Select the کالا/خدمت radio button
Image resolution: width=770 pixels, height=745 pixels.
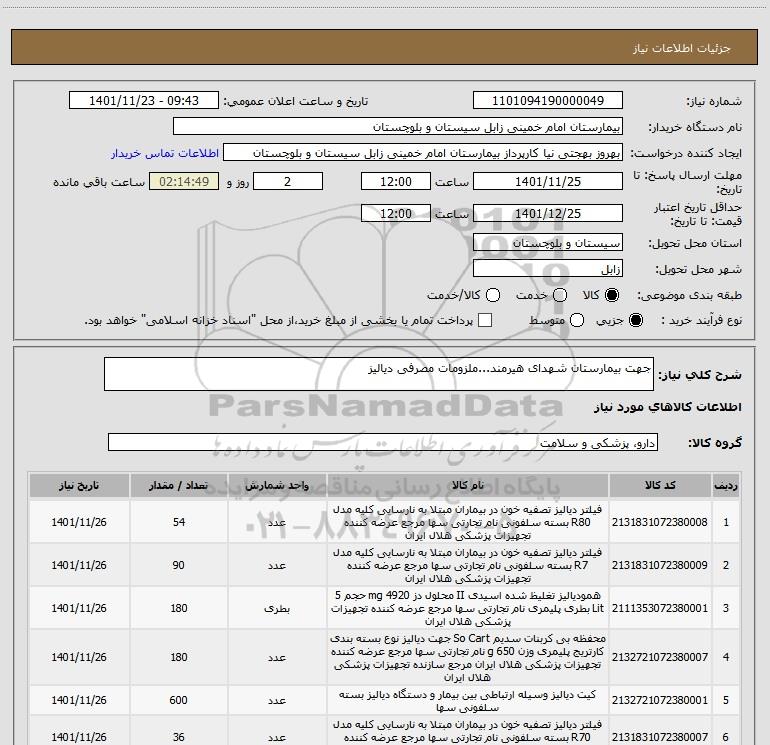493,295
